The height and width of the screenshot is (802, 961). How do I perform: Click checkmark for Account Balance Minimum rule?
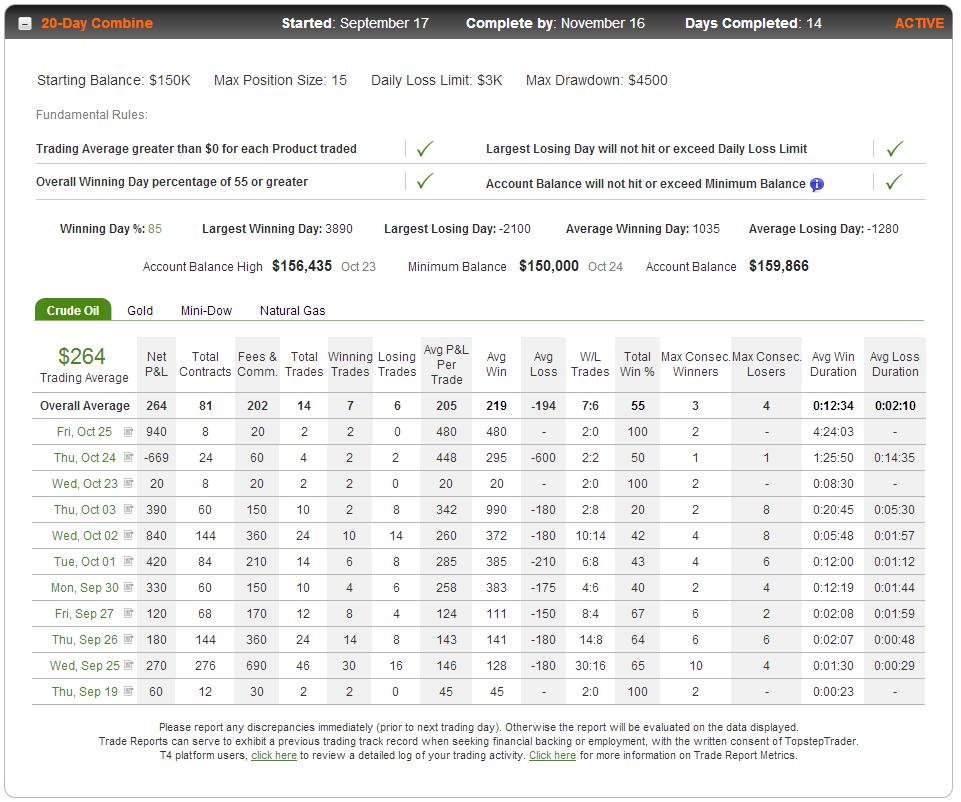(895, 181)
